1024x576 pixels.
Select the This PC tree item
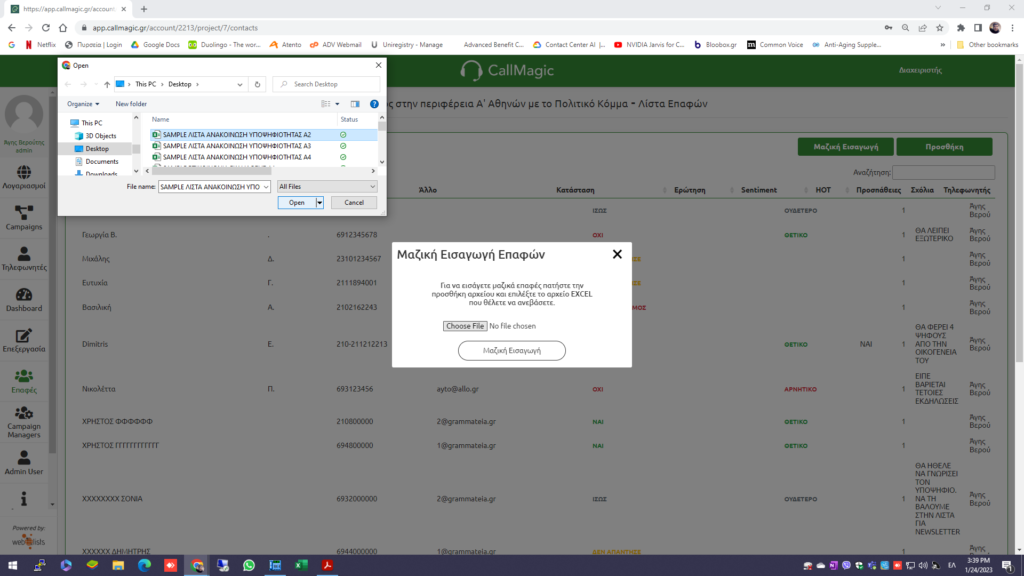pos(90,122)
